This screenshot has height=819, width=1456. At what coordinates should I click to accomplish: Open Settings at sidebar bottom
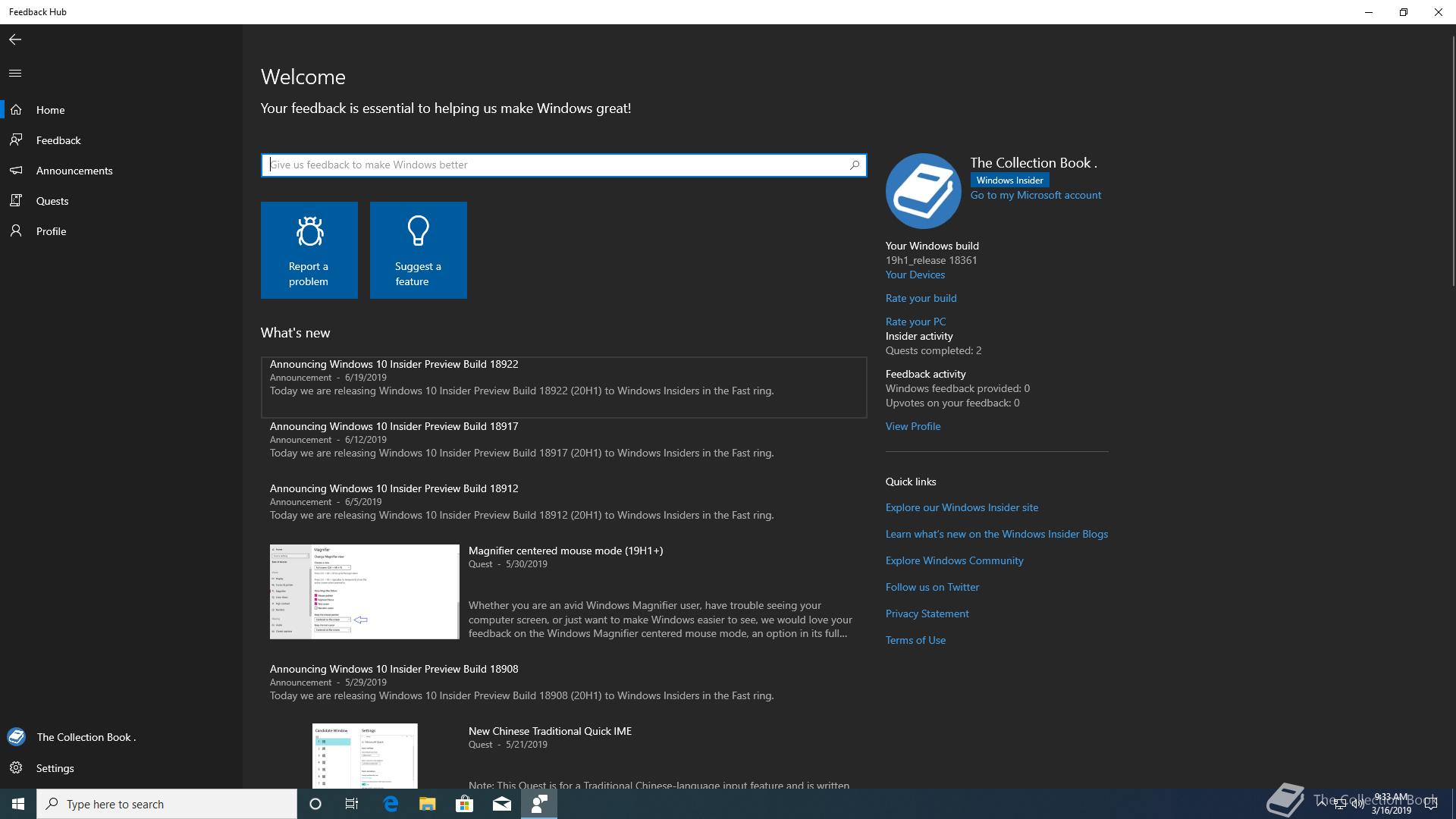(121, 768)
